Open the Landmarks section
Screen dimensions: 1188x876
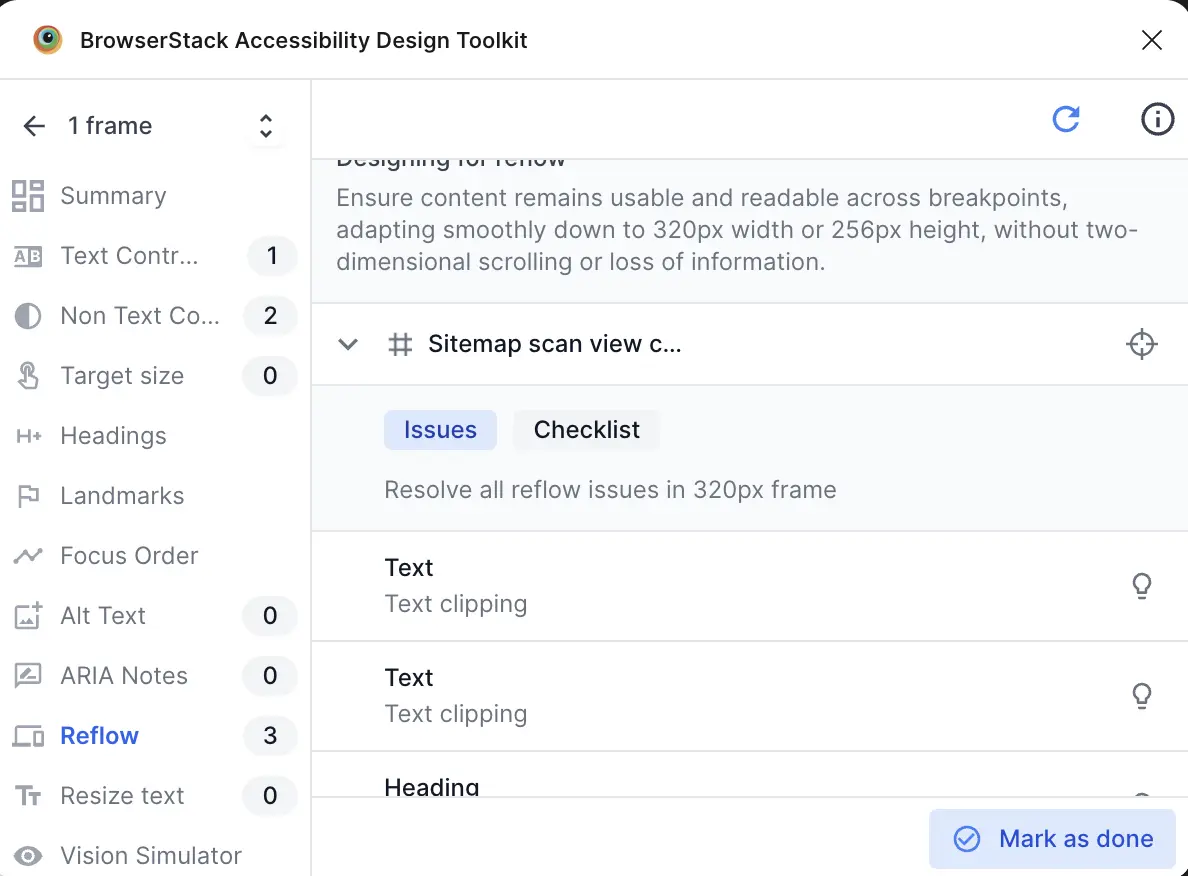(122, 496)
